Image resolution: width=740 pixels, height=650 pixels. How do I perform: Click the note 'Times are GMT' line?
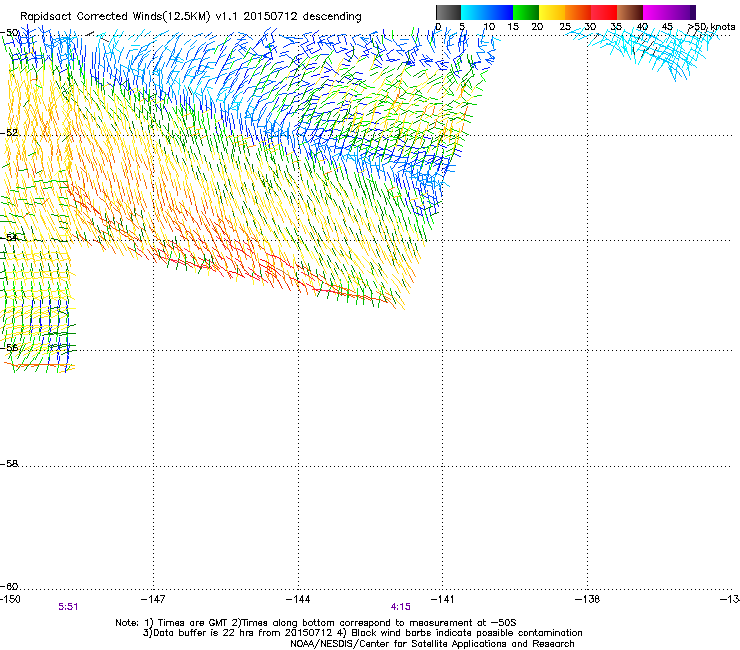316,623
